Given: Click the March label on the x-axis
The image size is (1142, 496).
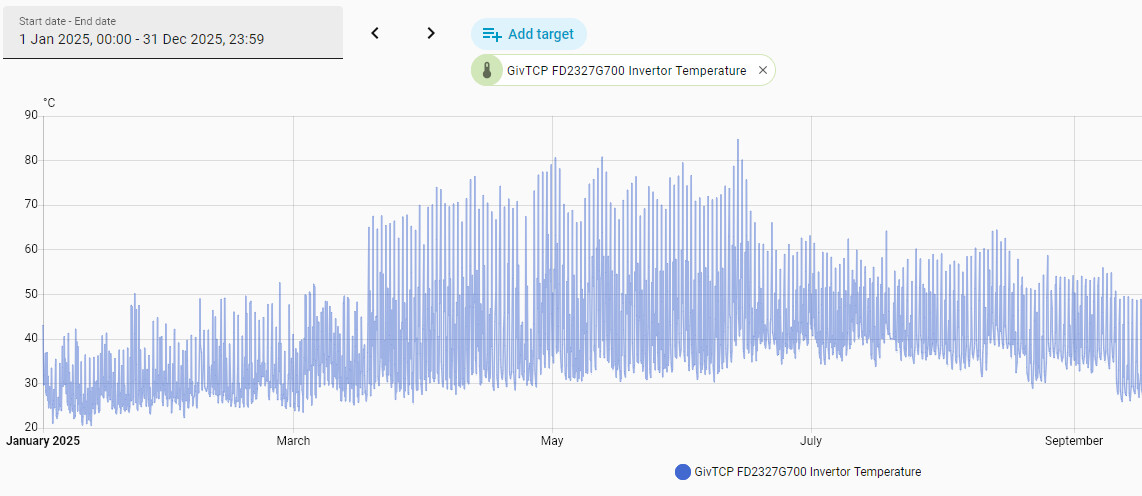Looking at the screenshot, I should [x=293, y=441].
